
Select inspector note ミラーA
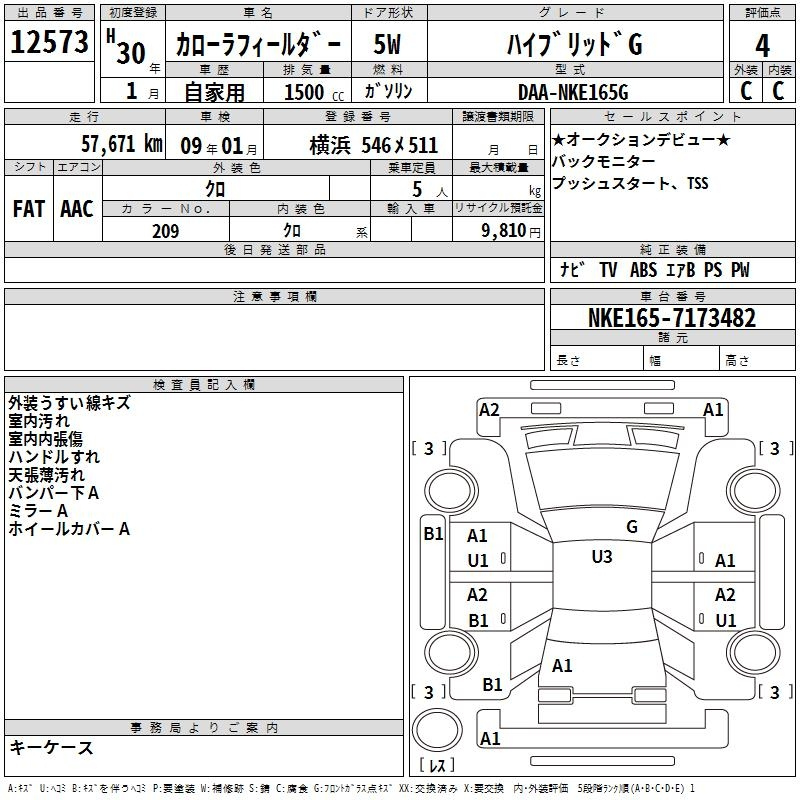click(38, 511)
